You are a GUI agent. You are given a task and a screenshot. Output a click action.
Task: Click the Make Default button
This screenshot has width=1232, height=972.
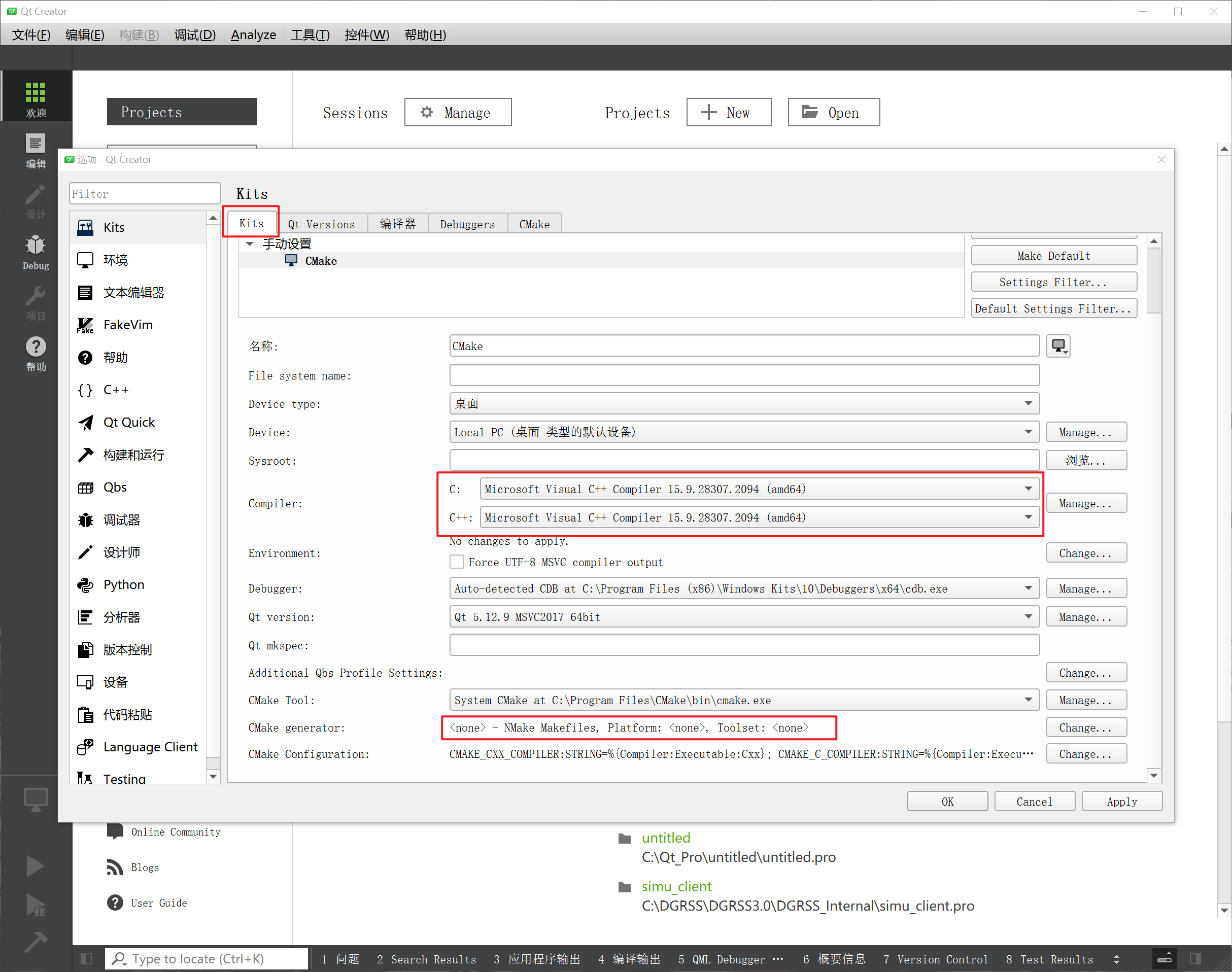pos(1053,256)
